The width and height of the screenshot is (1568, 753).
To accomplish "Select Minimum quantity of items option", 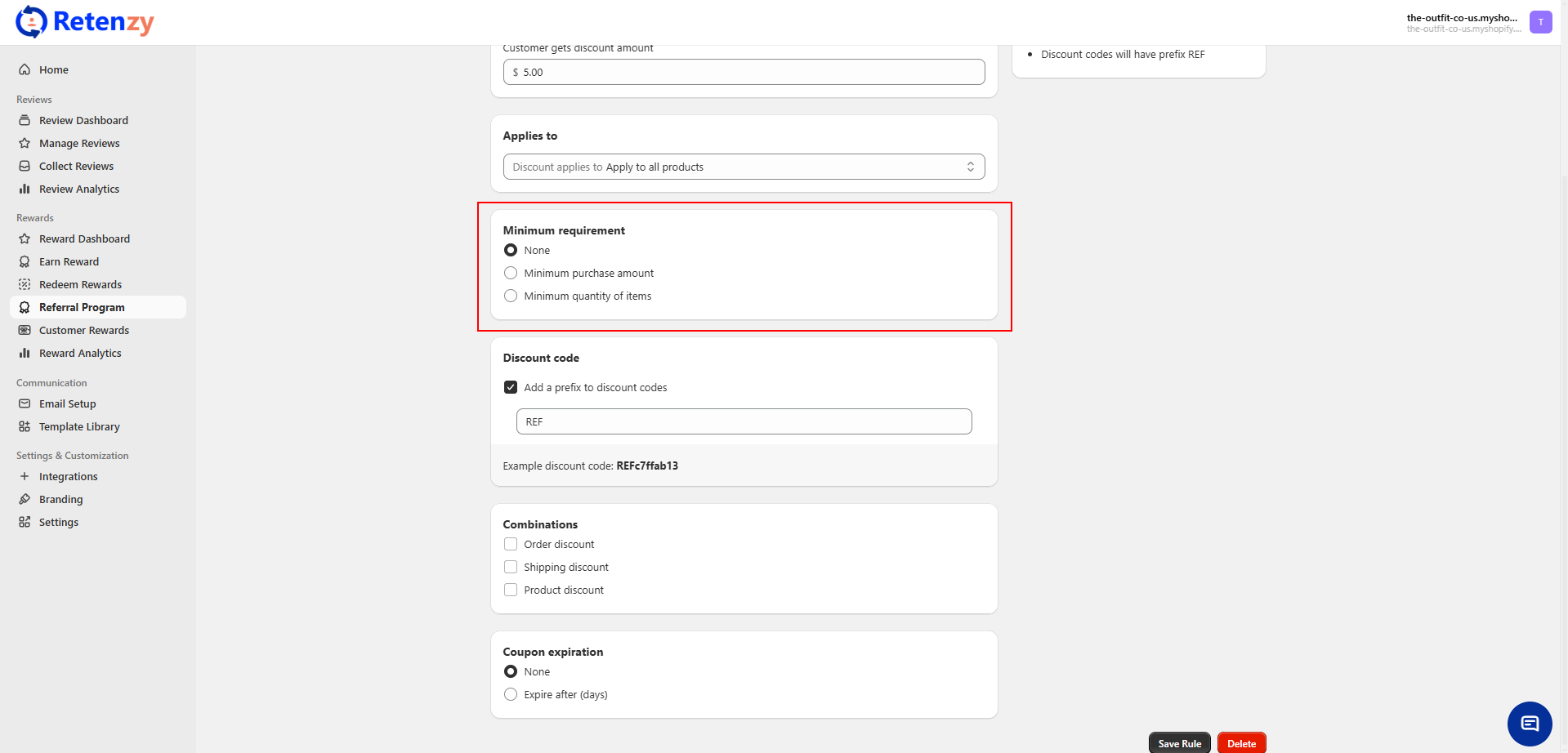I will pyautogui.click(x=511, y=296).
